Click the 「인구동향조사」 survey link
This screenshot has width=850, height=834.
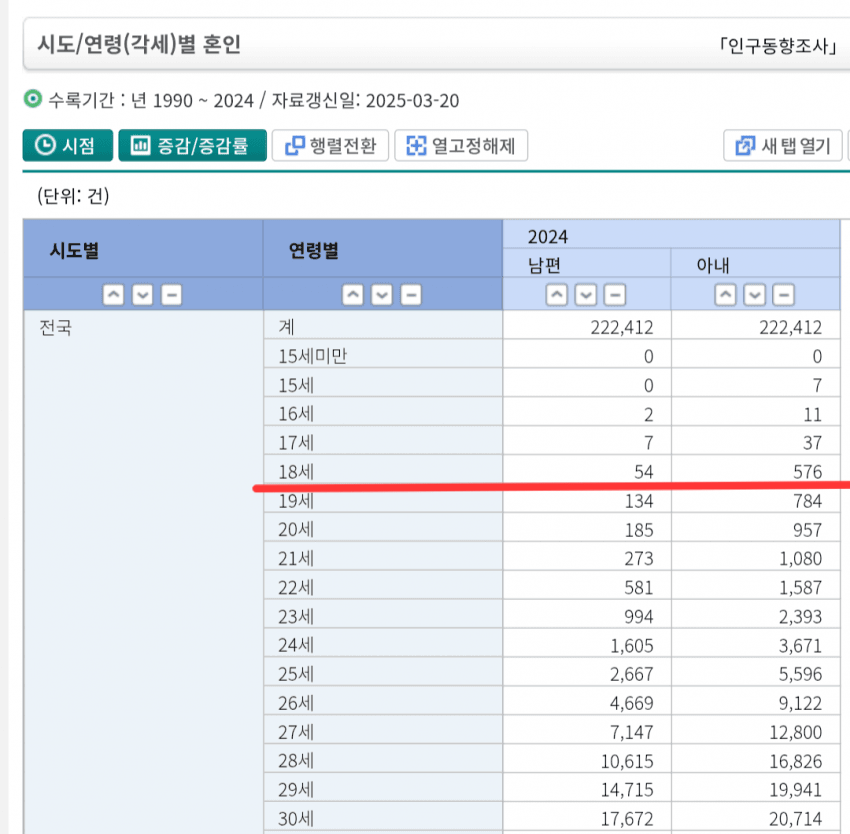[777, 45]
